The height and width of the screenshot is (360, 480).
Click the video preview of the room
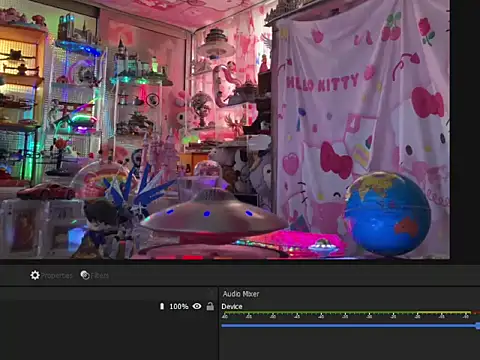click(x=225, y=129)
